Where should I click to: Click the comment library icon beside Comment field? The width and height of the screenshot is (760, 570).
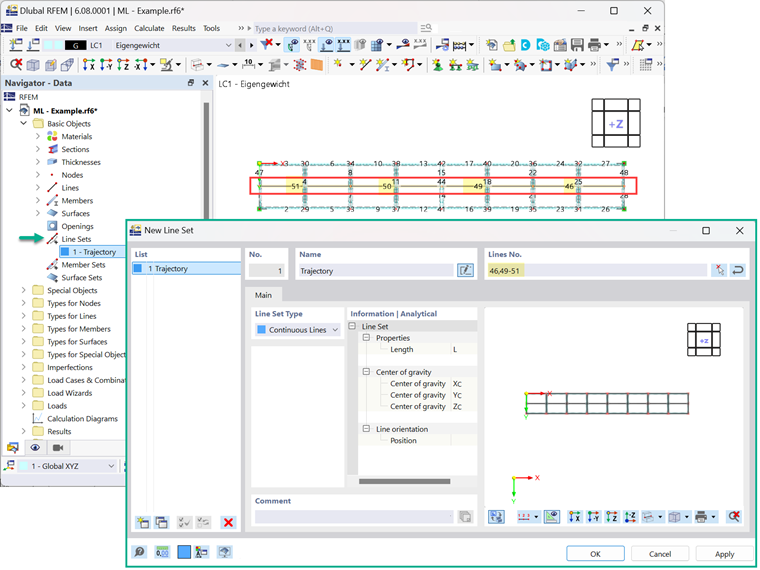tap(465, 517)
